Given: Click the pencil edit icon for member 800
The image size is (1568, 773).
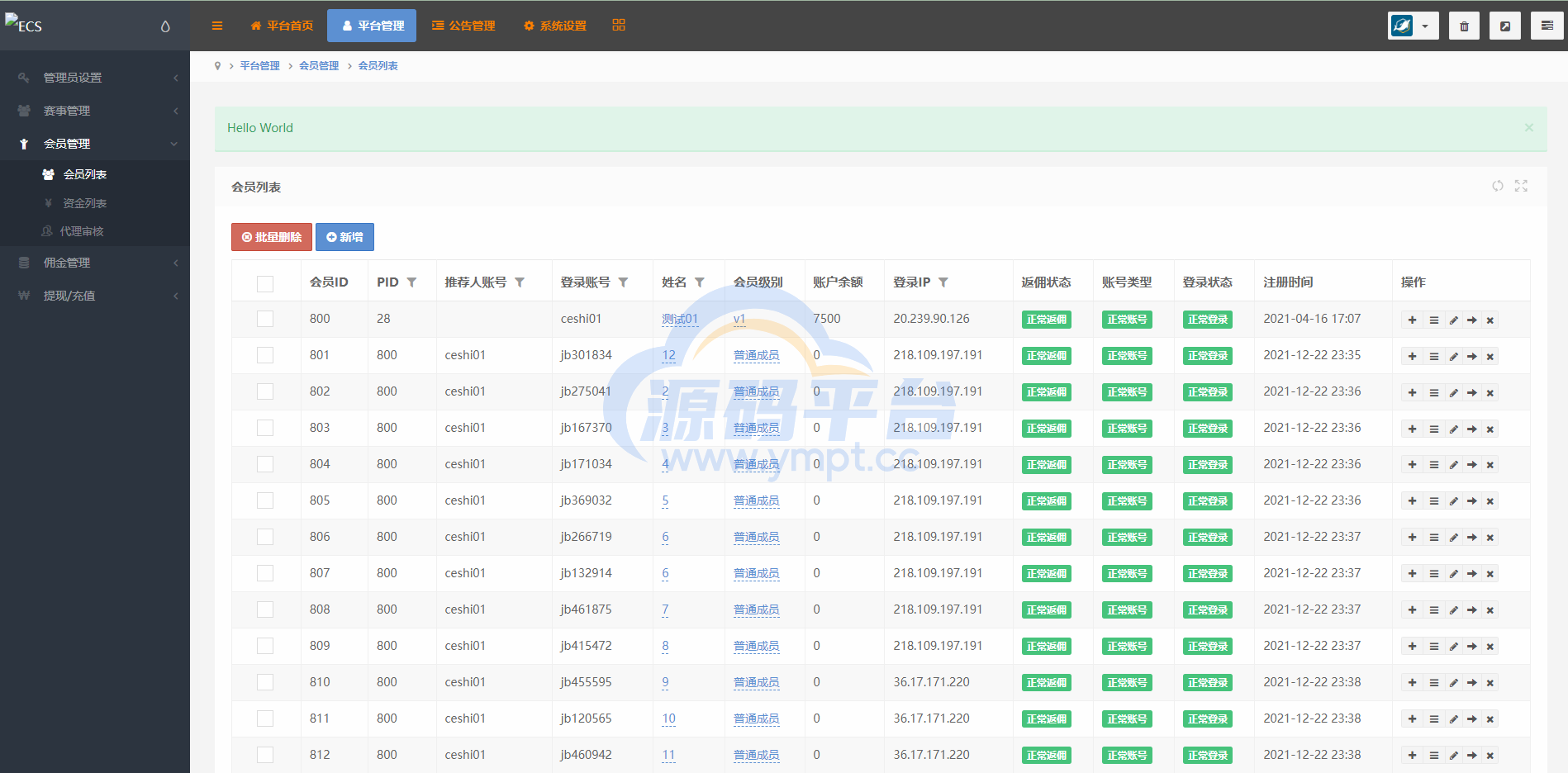Looking at the screenshot, I should [1453, 320].
